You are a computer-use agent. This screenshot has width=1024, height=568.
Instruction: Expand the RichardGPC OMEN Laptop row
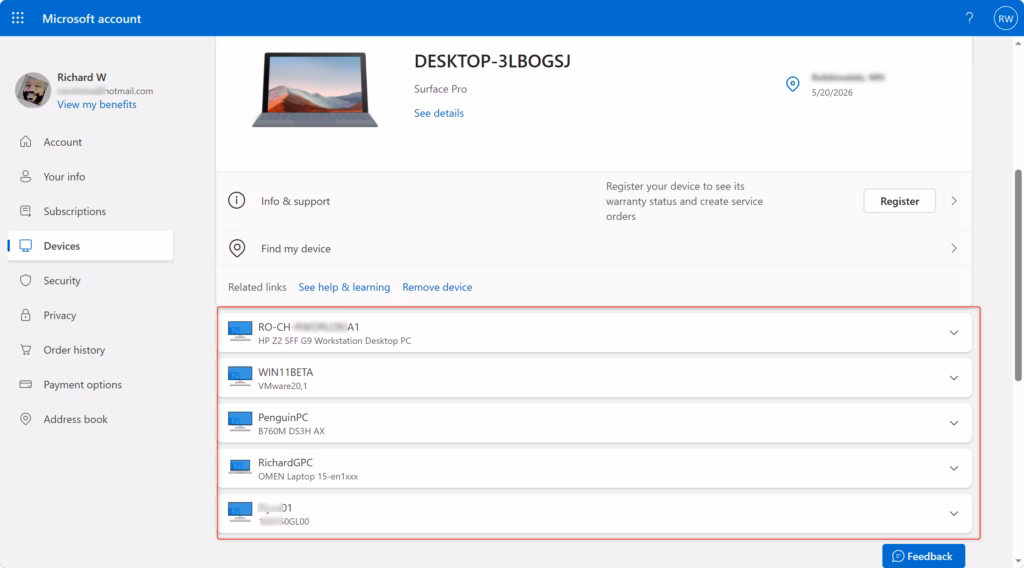pos(953,468)
